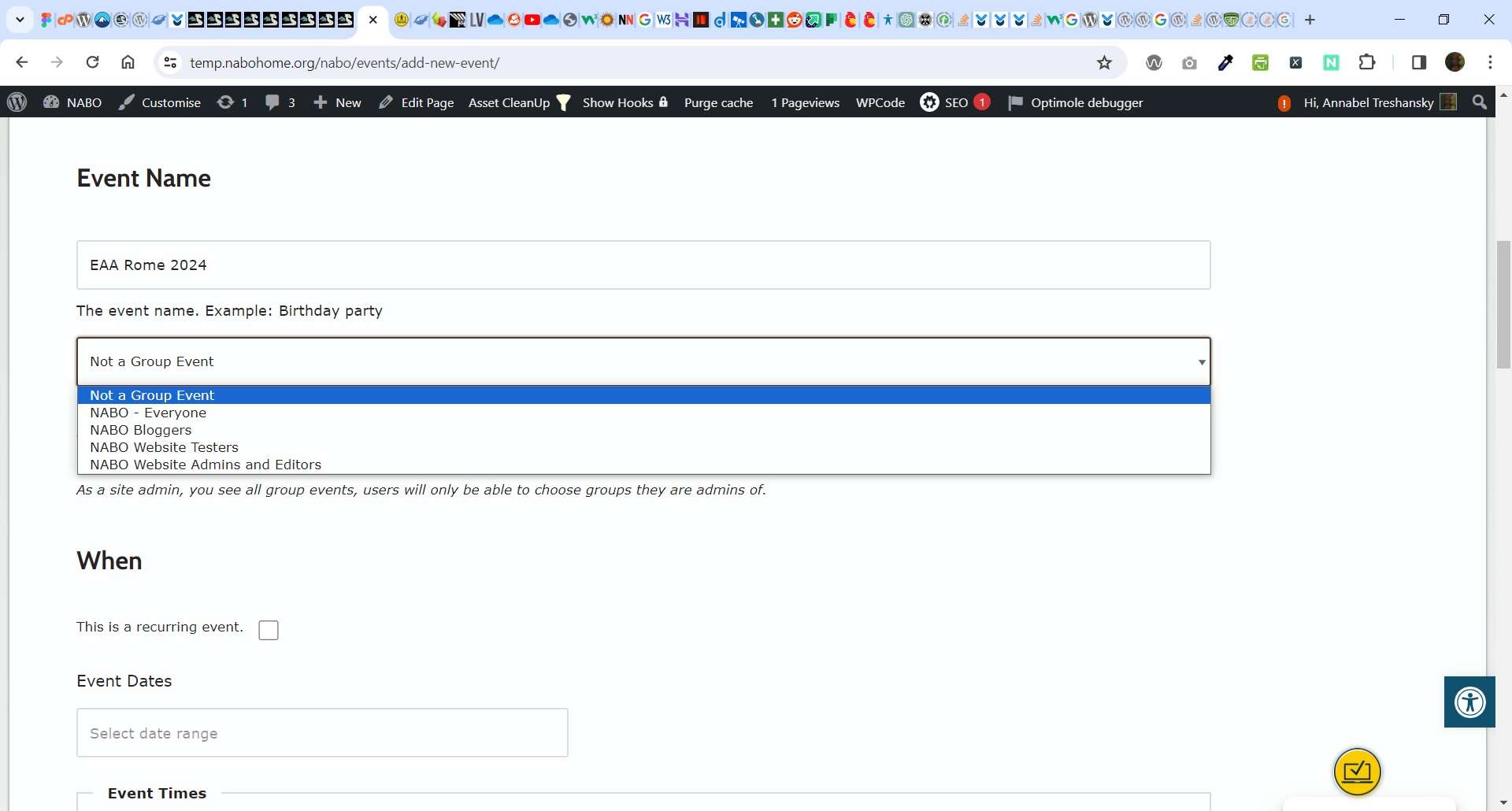Open the New menu in admin bar
This screenshot has width=1512, height=811.
(338, 102)
